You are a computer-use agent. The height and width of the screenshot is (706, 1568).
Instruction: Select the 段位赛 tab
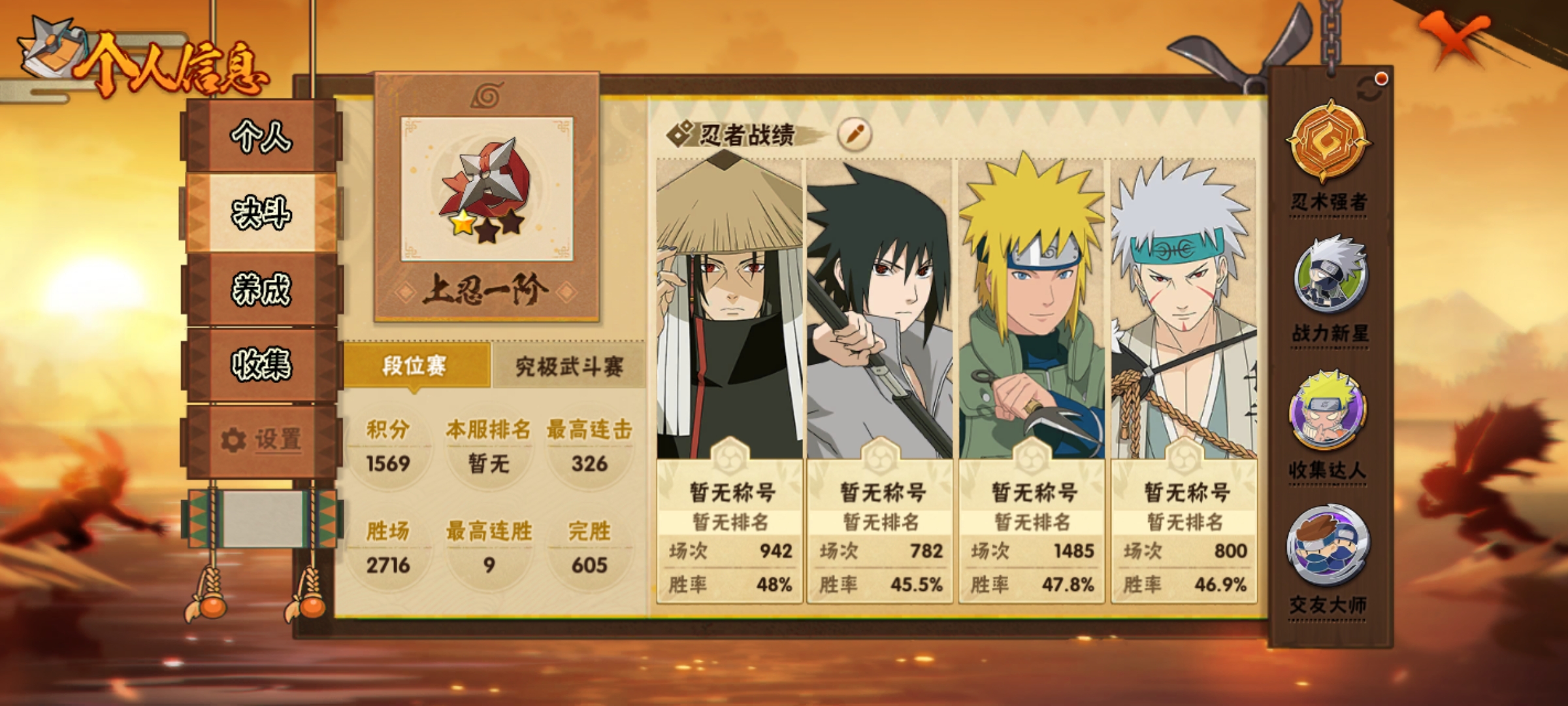tap(416, 365)
